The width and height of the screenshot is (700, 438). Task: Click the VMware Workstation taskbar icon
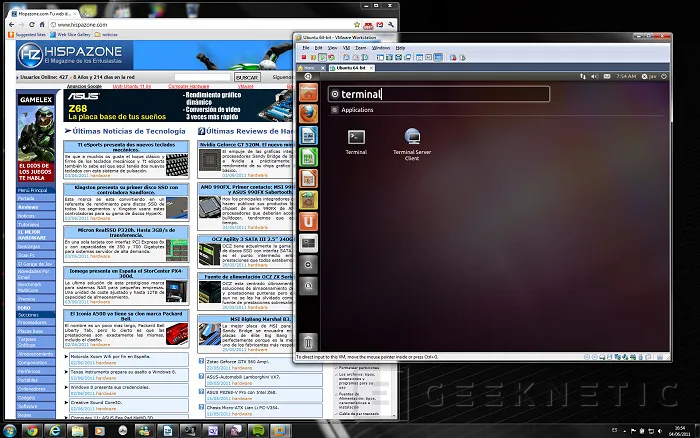(x=280, y=431)
